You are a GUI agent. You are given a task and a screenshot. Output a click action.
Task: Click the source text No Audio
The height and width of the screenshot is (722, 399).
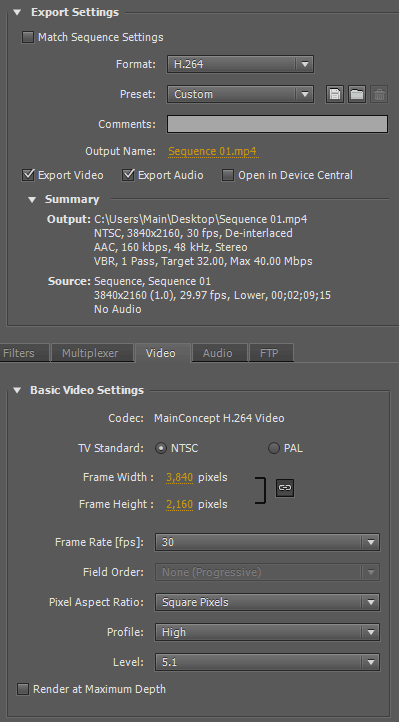(x=118, y=309)
